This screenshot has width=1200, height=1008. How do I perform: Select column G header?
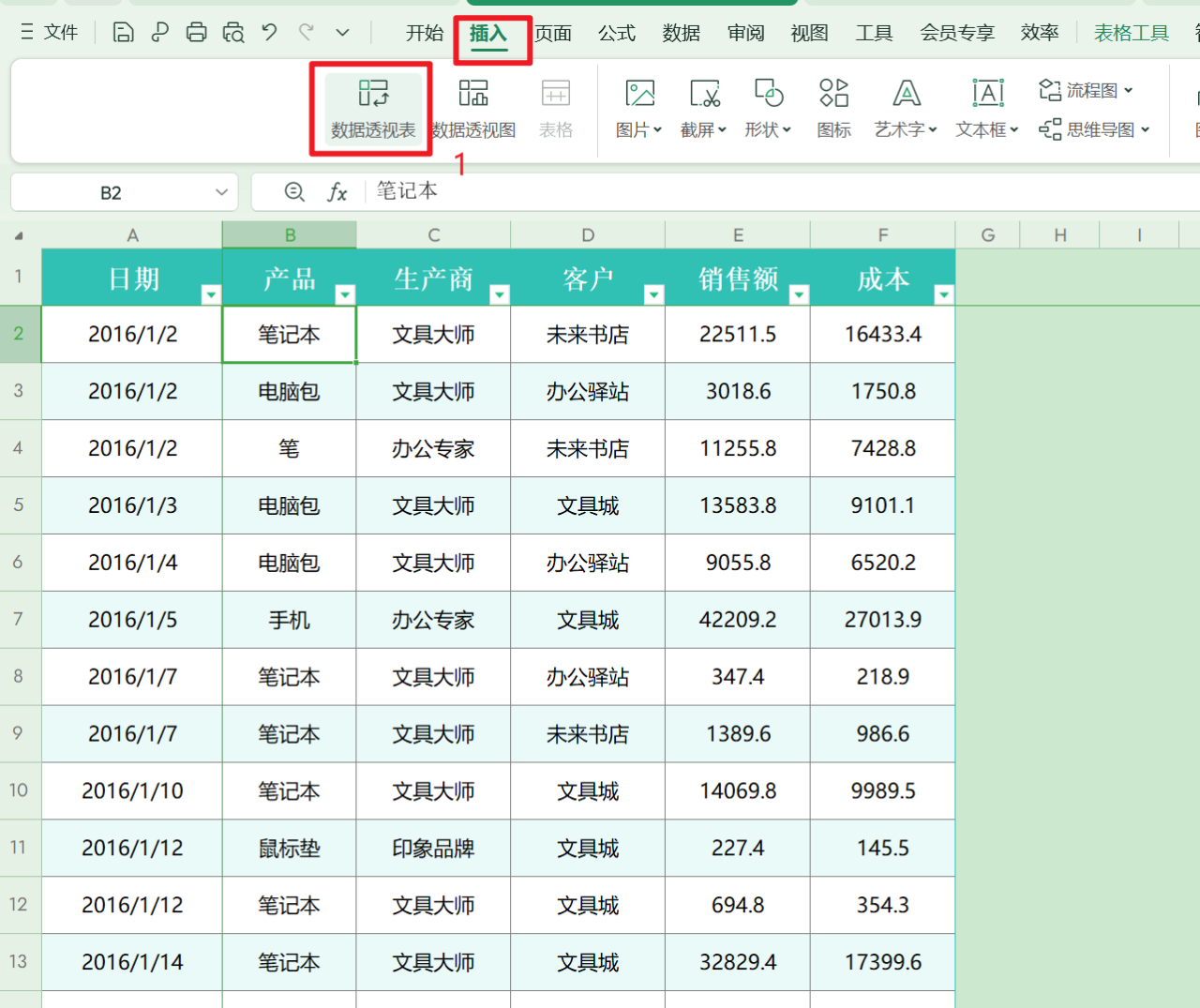pyautogui.click(x=988, y=235)
